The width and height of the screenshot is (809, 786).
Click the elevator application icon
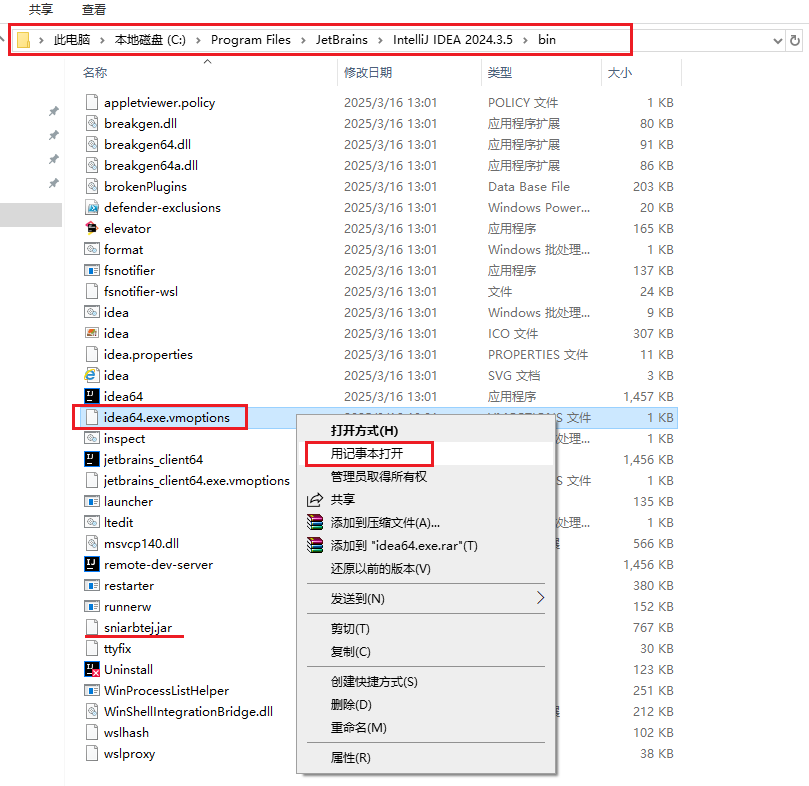click(92, 228)
